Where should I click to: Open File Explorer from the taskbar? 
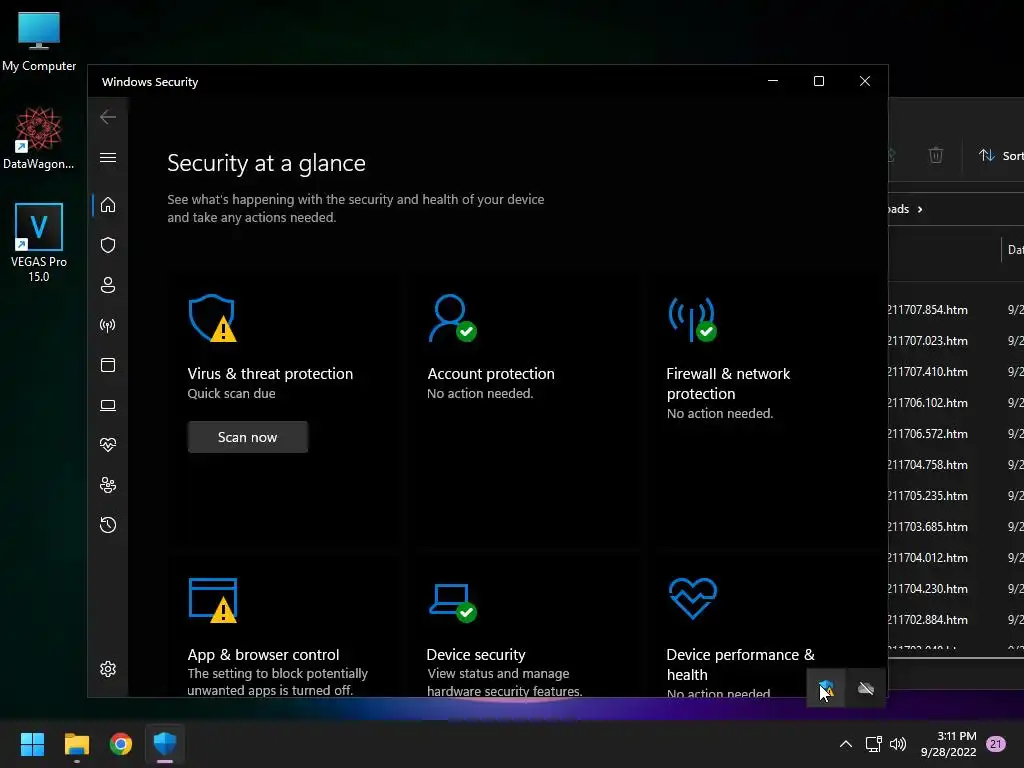tap(76, 744)
